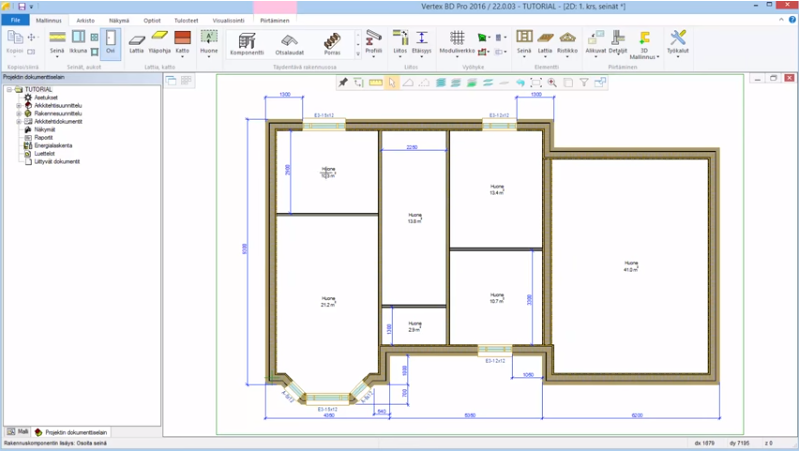The height and width of the screenshot is (452, 800).
Task: Expand the Arkkitehtisuunnittelu tree node
Action: (x=18, y=105)
